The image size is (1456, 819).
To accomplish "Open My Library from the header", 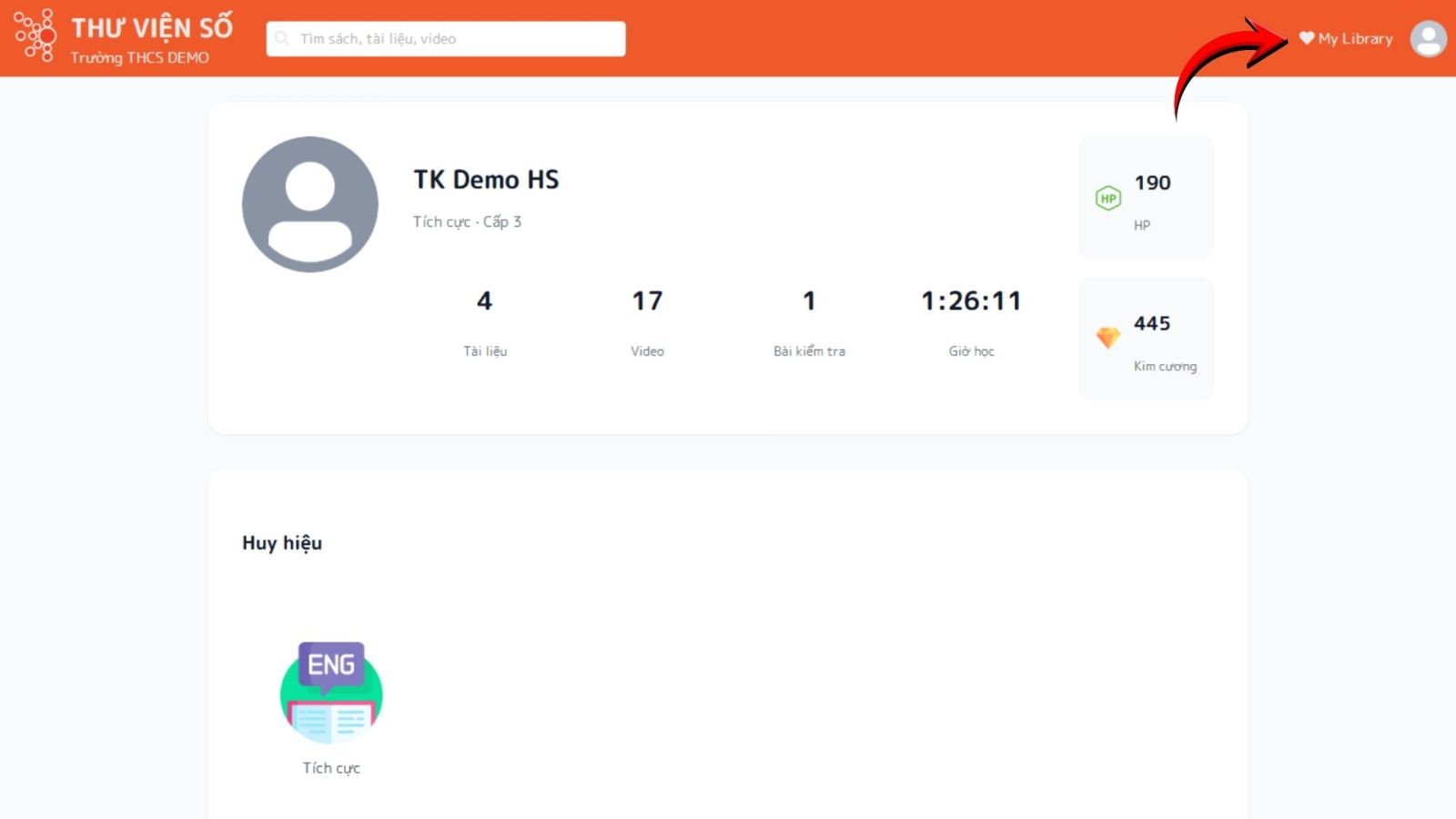I will 1355,38.
